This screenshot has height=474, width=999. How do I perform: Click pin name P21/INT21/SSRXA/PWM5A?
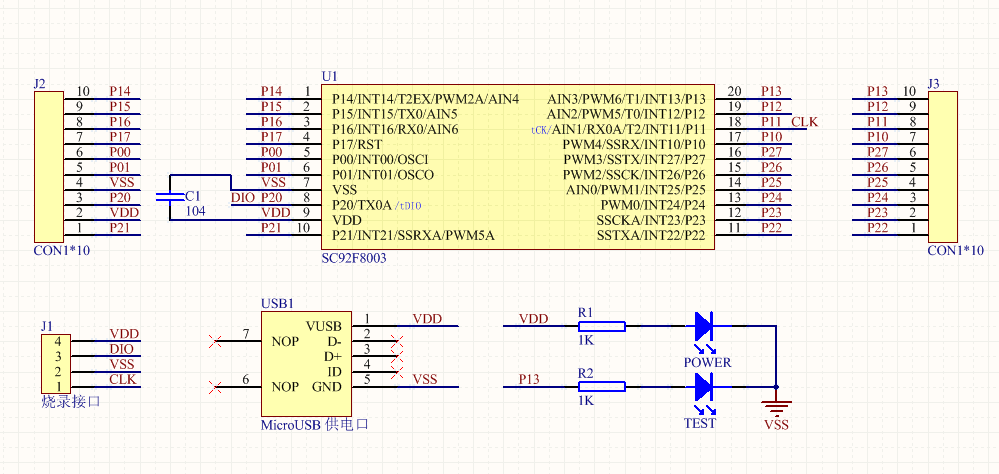(x=413, y=235)
